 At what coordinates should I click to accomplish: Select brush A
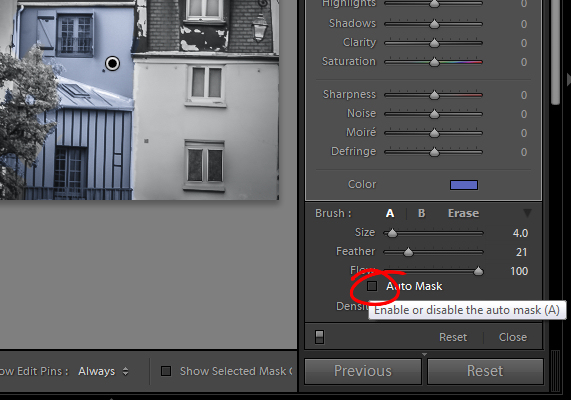click(390, 213)
